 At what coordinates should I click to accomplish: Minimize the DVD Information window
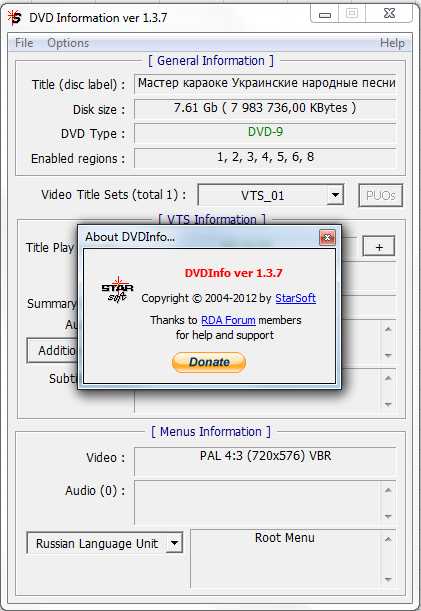(325, 14)
